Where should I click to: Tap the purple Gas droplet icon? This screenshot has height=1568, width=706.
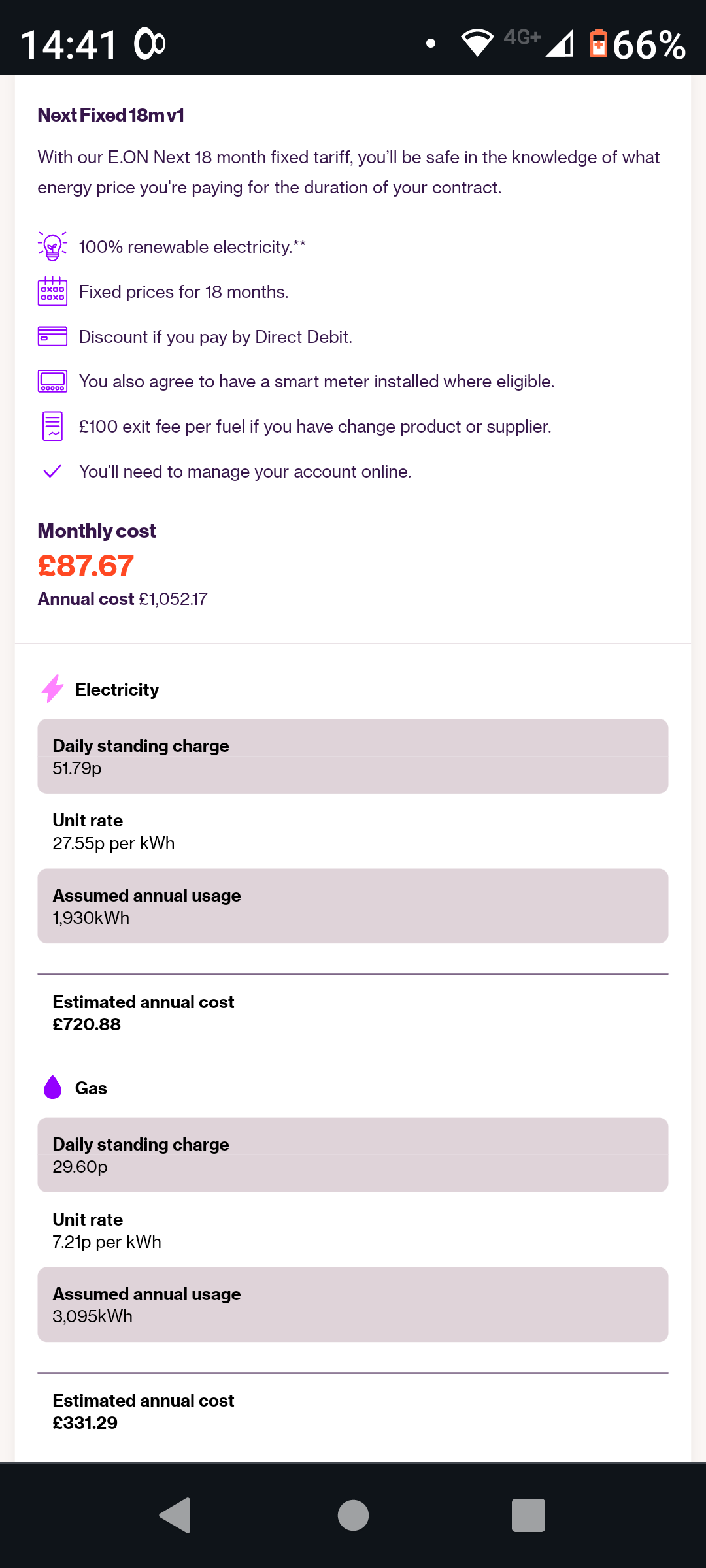(53, 1088)
